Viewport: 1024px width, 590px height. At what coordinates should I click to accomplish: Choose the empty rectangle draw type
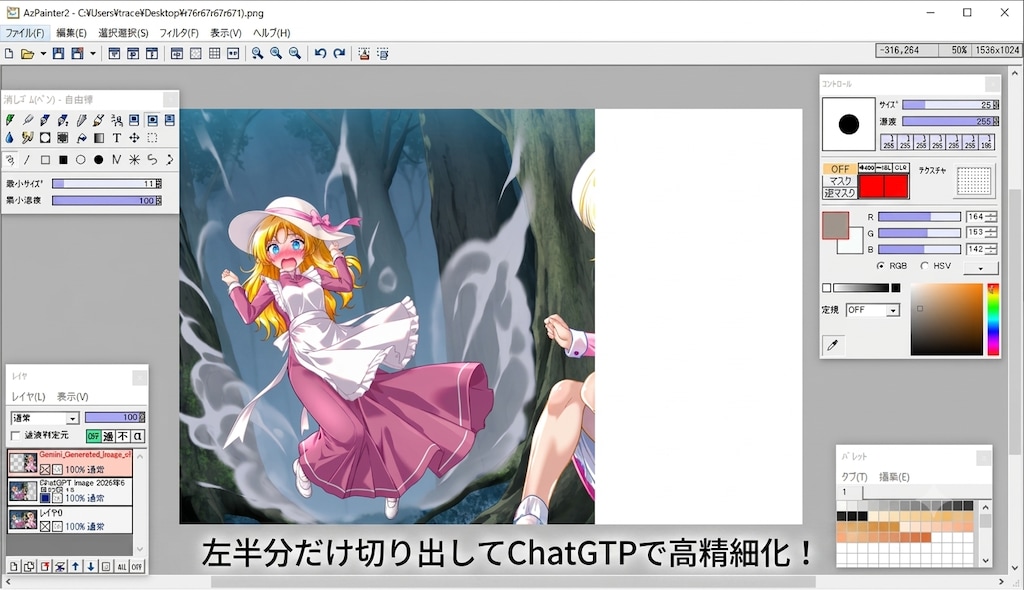(x=45, y=159)
